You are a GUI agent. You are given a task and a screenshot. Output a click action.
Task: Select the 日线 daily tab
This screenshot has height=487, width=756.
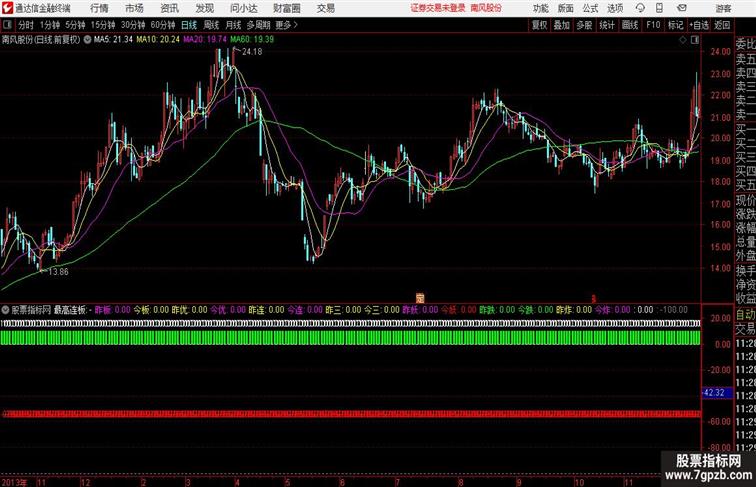click(x=189, y=25)
